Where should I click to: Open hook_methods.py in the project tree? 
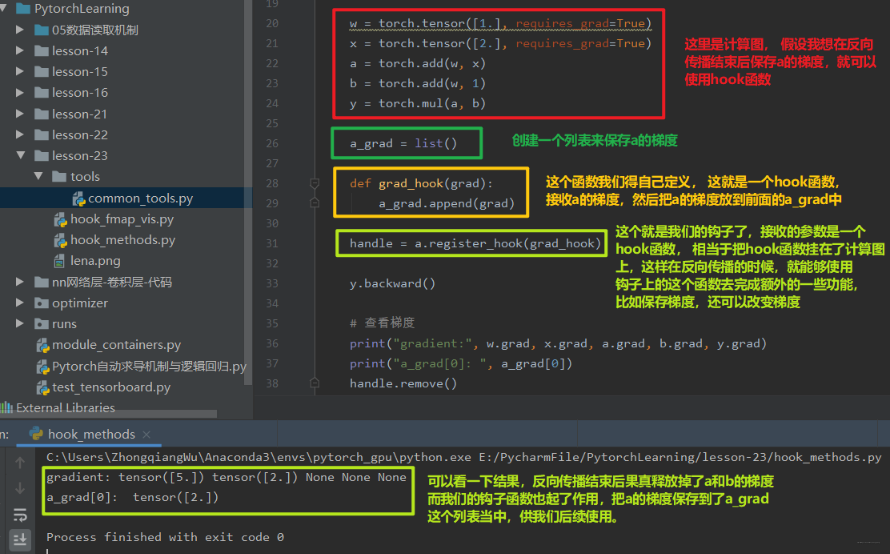123,240
